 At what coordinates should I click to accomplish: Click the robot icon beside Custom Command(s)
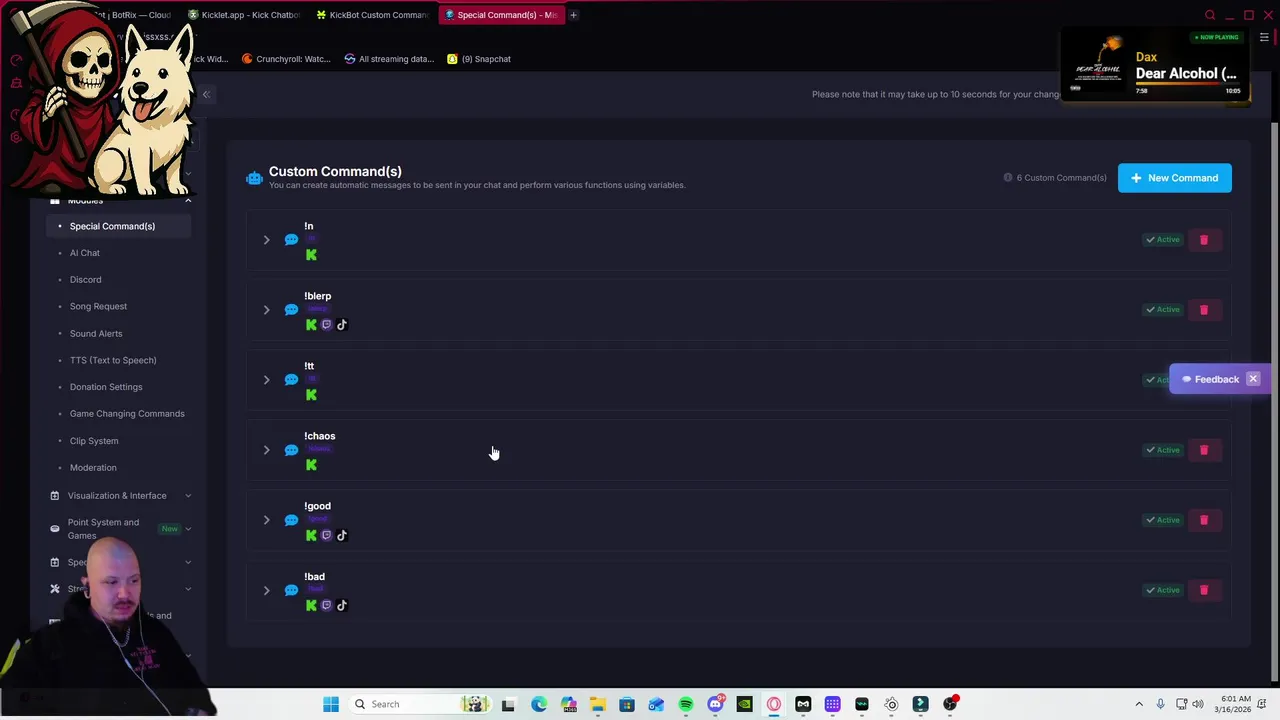click(x=254, y=178)
